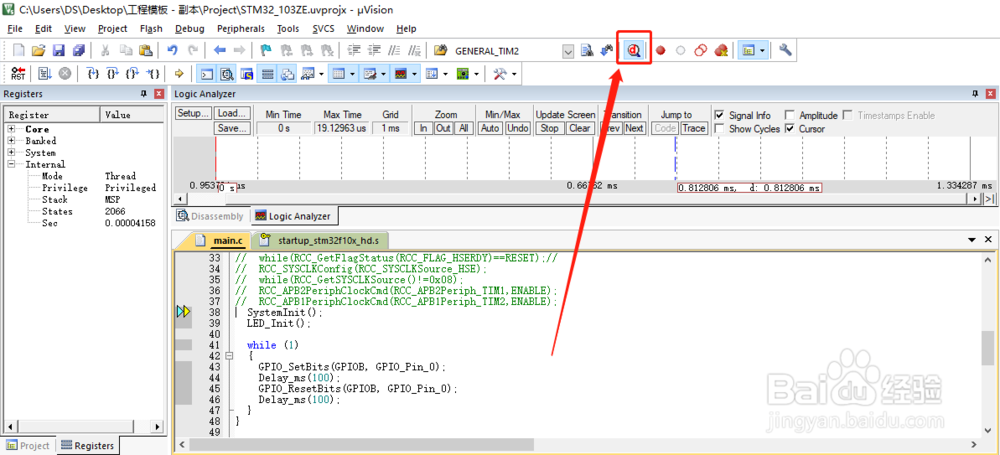Click the Save... button in Logic Analyzer
This screenshot has height=455, width=1000.
click(232, 128)
